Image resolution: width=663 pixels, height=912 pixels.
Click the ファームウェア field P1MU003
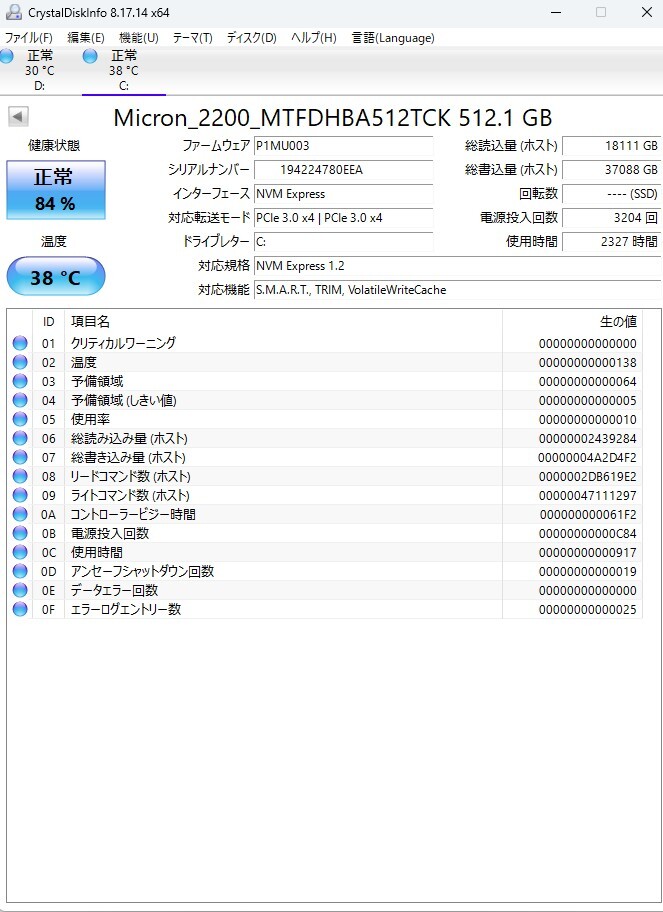coord(343,145)
